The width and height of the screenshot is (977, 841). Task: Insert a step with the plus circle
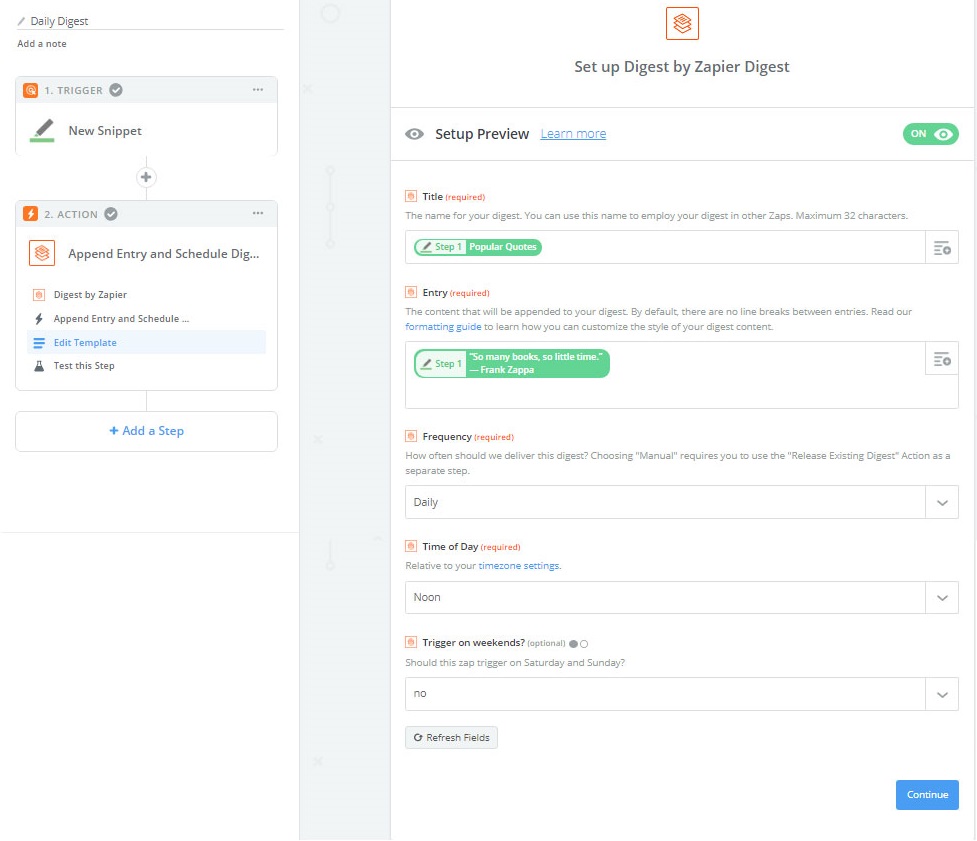tap(146, 177)
